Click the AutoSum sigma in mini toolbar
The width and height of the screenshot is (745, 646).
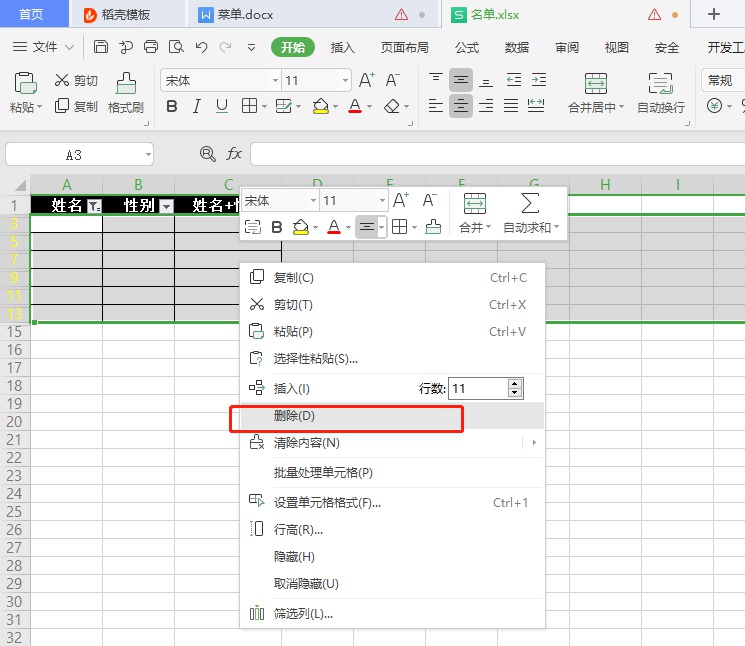[x=530, y=203]
